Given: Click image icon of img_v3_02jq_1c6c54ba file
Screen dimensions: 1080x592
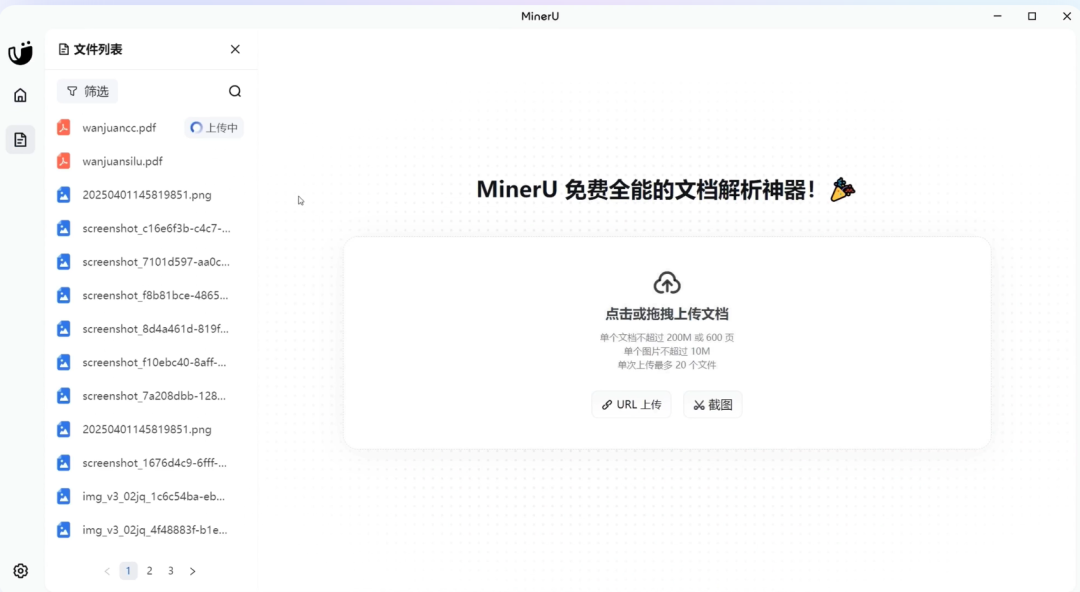Looking at the screenshot, I should (x=63, y=496).
